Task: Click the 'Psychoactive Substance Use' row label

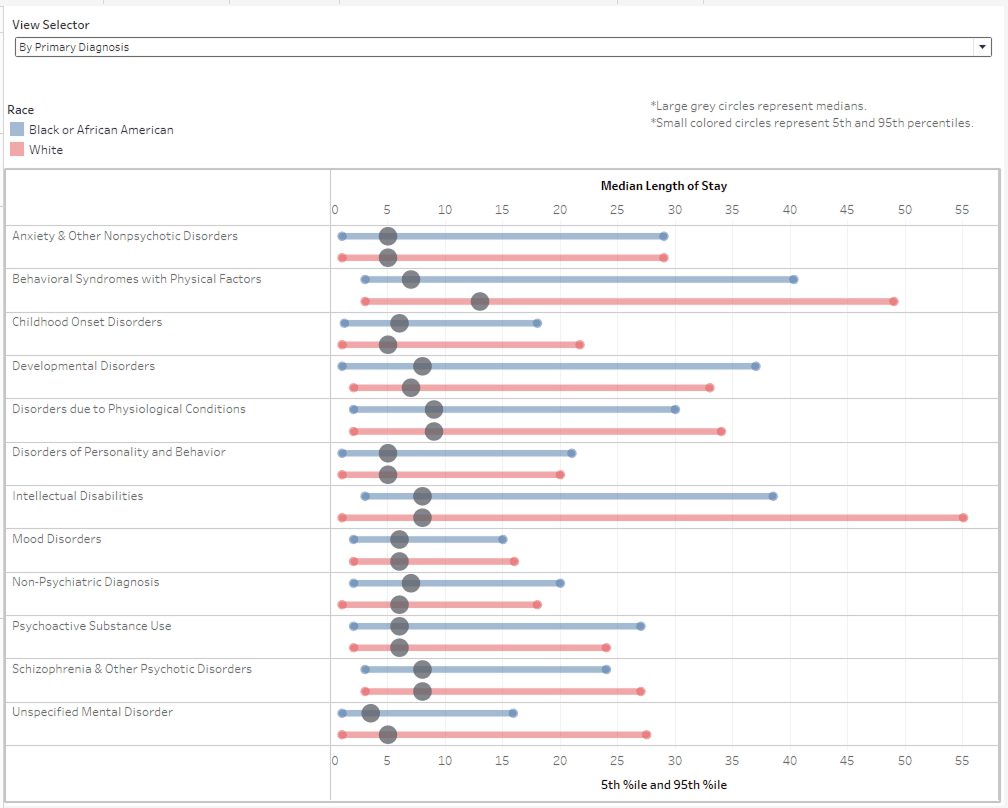Action: pos(92,625)
